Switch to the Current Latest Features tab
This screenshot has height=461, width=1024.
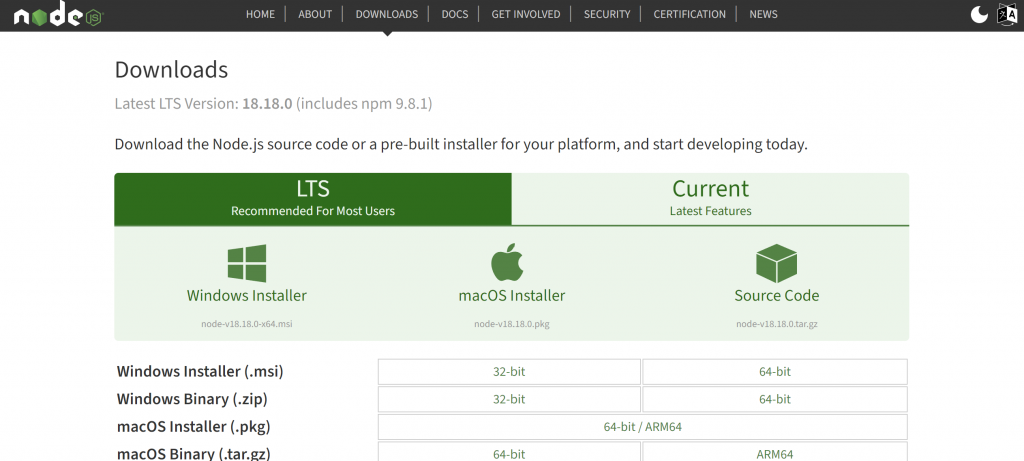coord(711,199)
